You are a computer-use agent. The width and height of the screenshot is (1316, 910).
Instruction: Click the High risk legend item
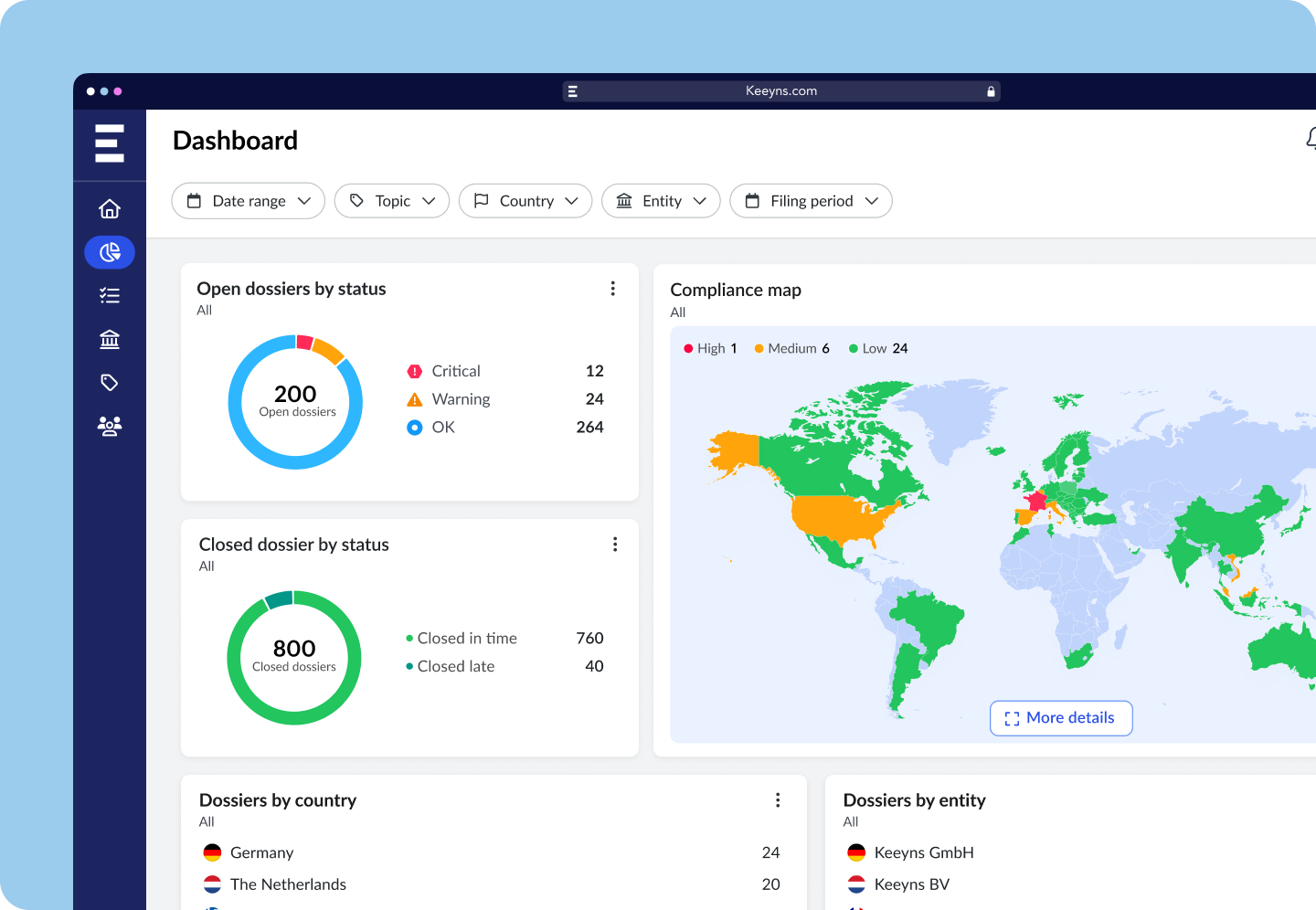coord(710,348)
